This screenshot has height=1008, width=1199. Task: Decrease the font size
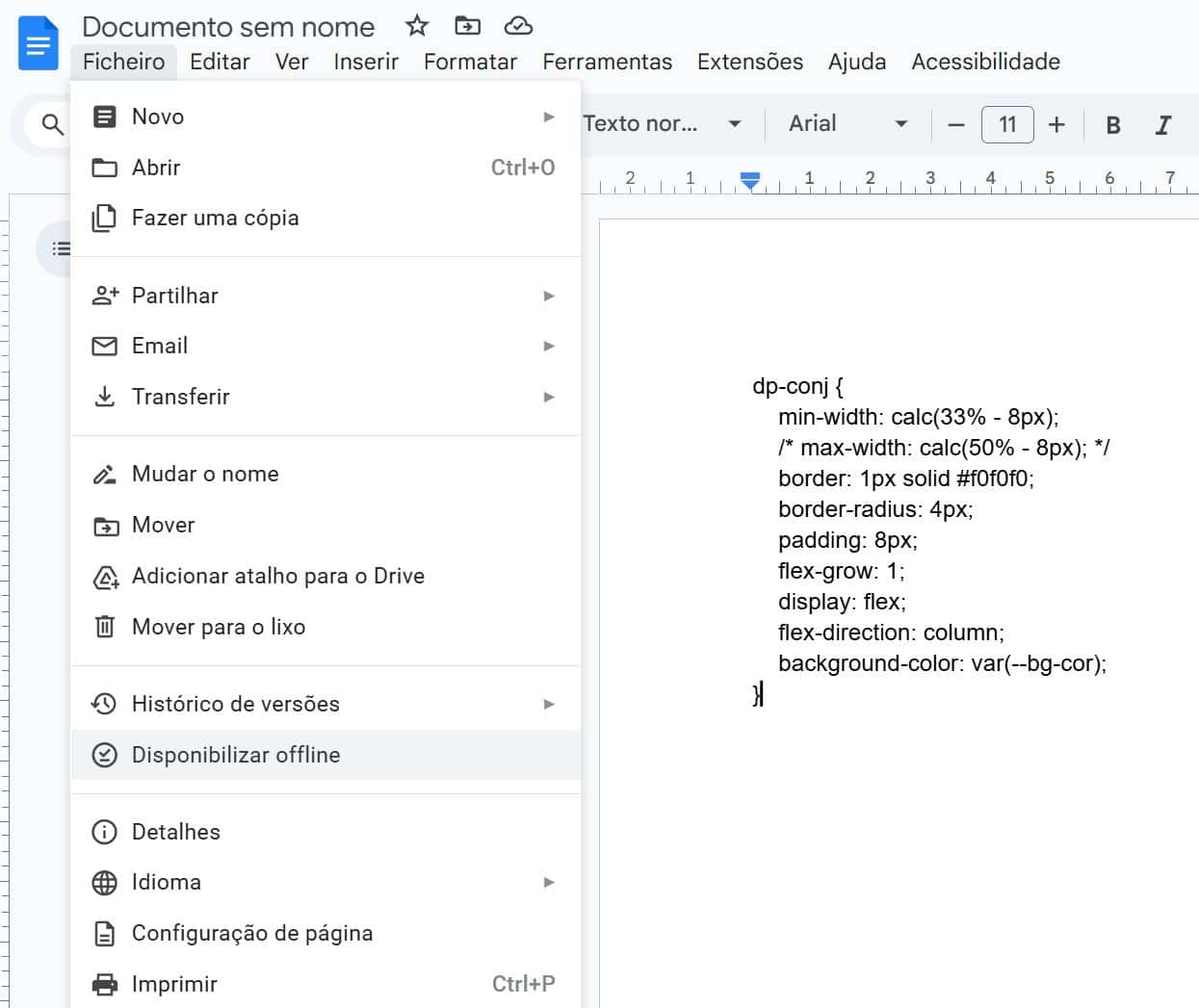954,123
